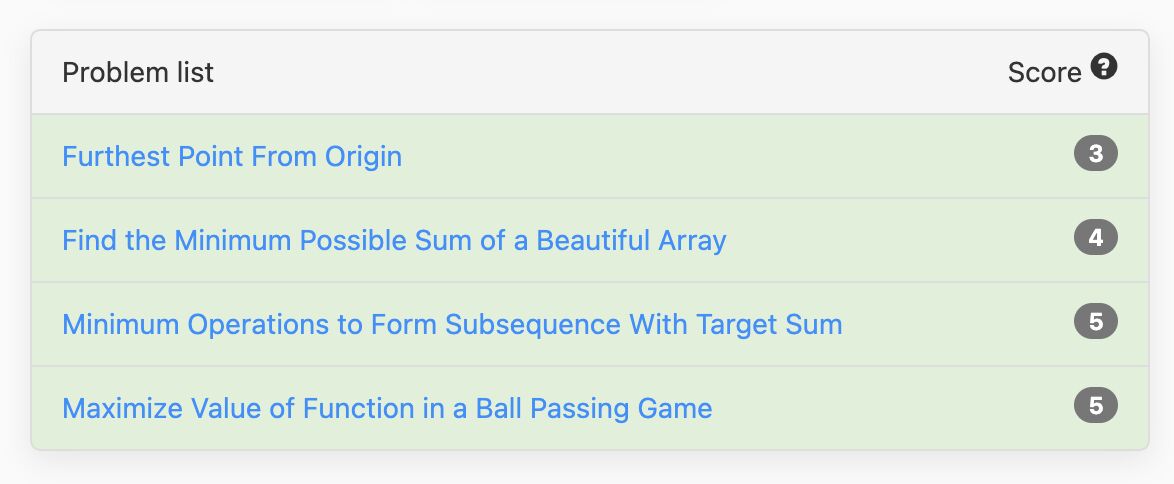This screenshot has width=1174, height=484.
Task: Select the green Furthest Point From Origin row background
Action: point(590,157)
